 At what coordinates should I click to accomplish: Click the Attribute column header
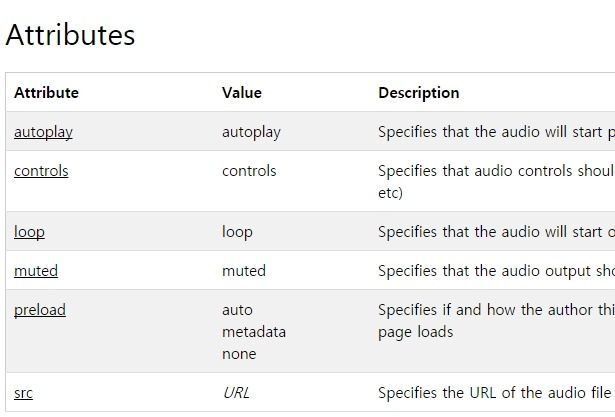click(x=46, y=93)
